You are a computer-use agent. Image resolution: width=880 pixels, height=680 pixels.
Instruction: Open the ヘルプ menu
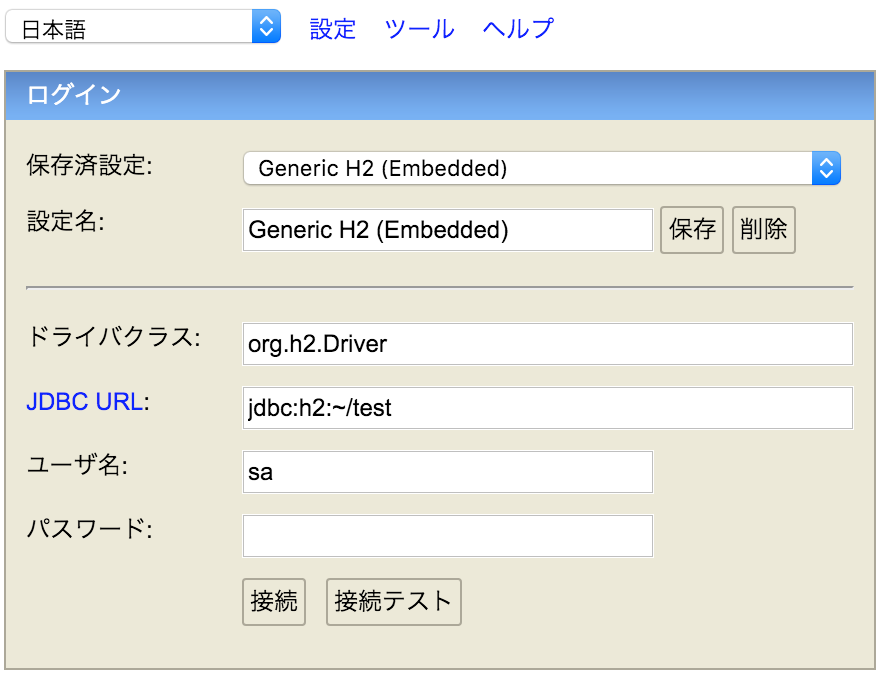516,29
